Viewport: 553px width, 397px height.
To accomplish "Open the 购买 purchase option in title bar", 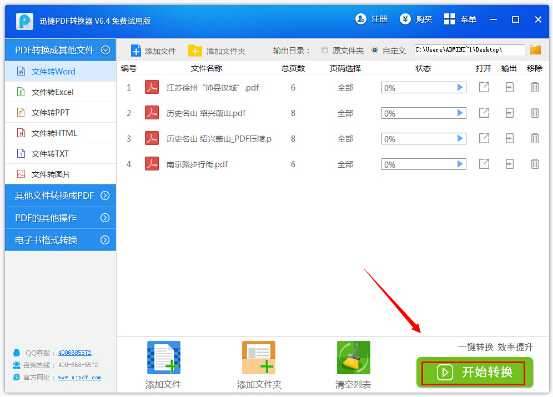I will pos(416,19).
